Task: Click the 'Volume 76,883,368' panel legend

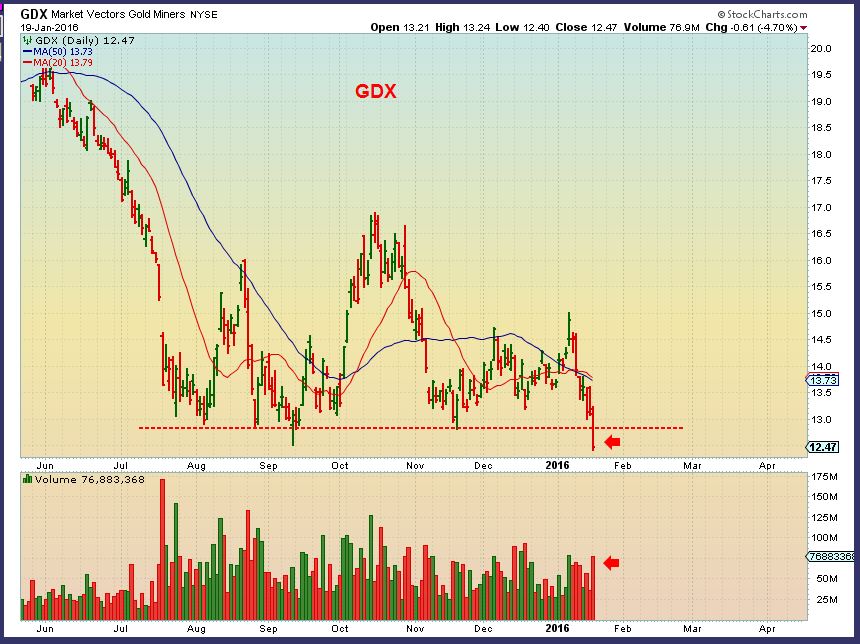Action: (x=89, y=479)
